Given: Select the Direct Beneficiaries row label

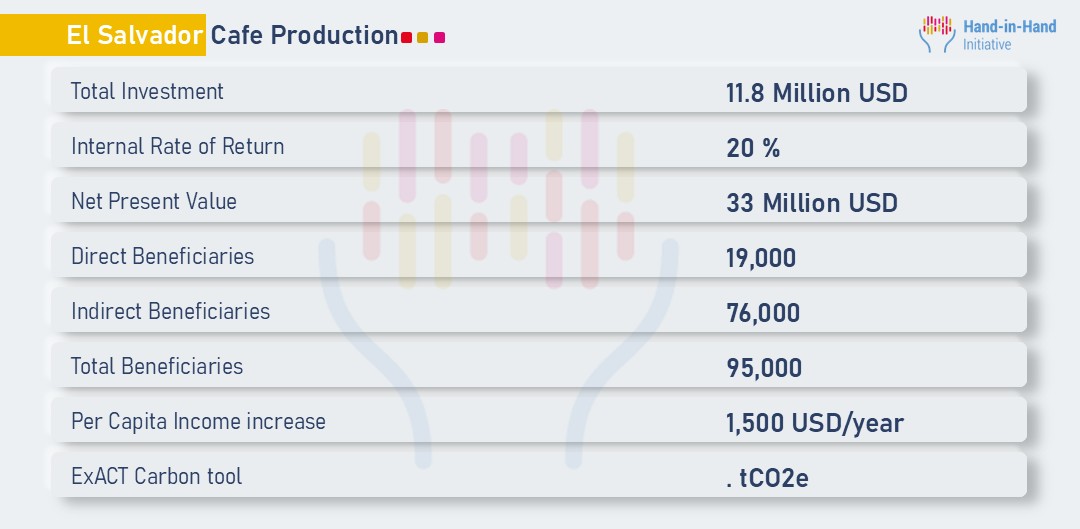Looking at the screenshot, I should pyautogui.click(x=162, y=256).
